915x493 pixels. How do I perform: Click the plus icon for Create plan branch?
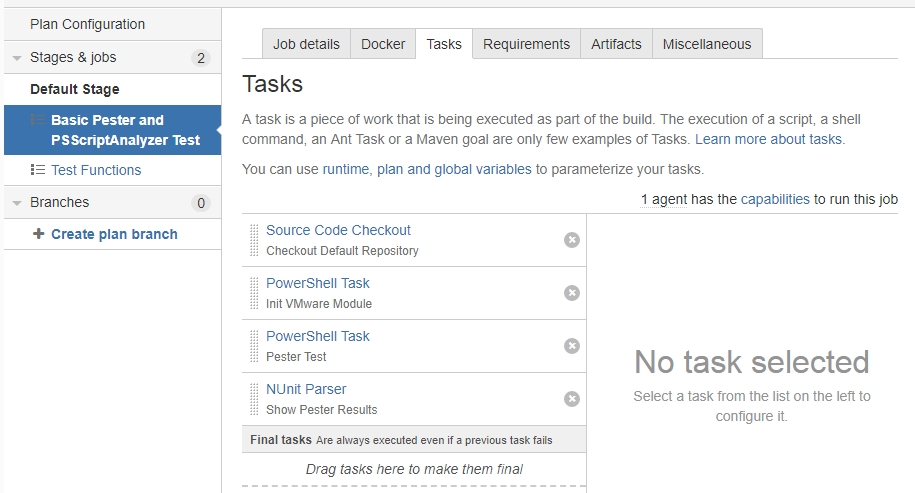point(39,234)
